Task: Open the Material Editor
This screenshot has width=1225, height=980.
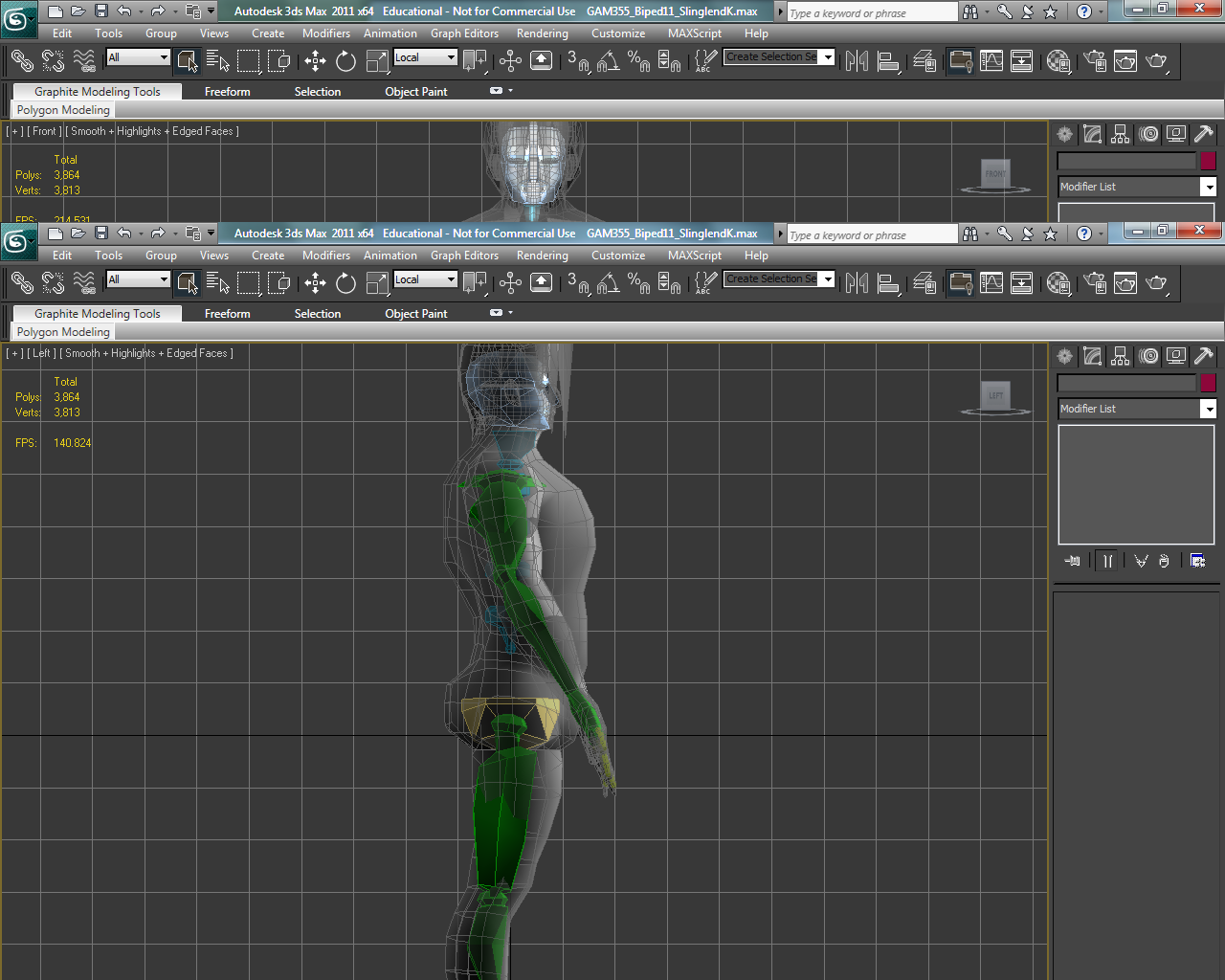Action: 1059,283
